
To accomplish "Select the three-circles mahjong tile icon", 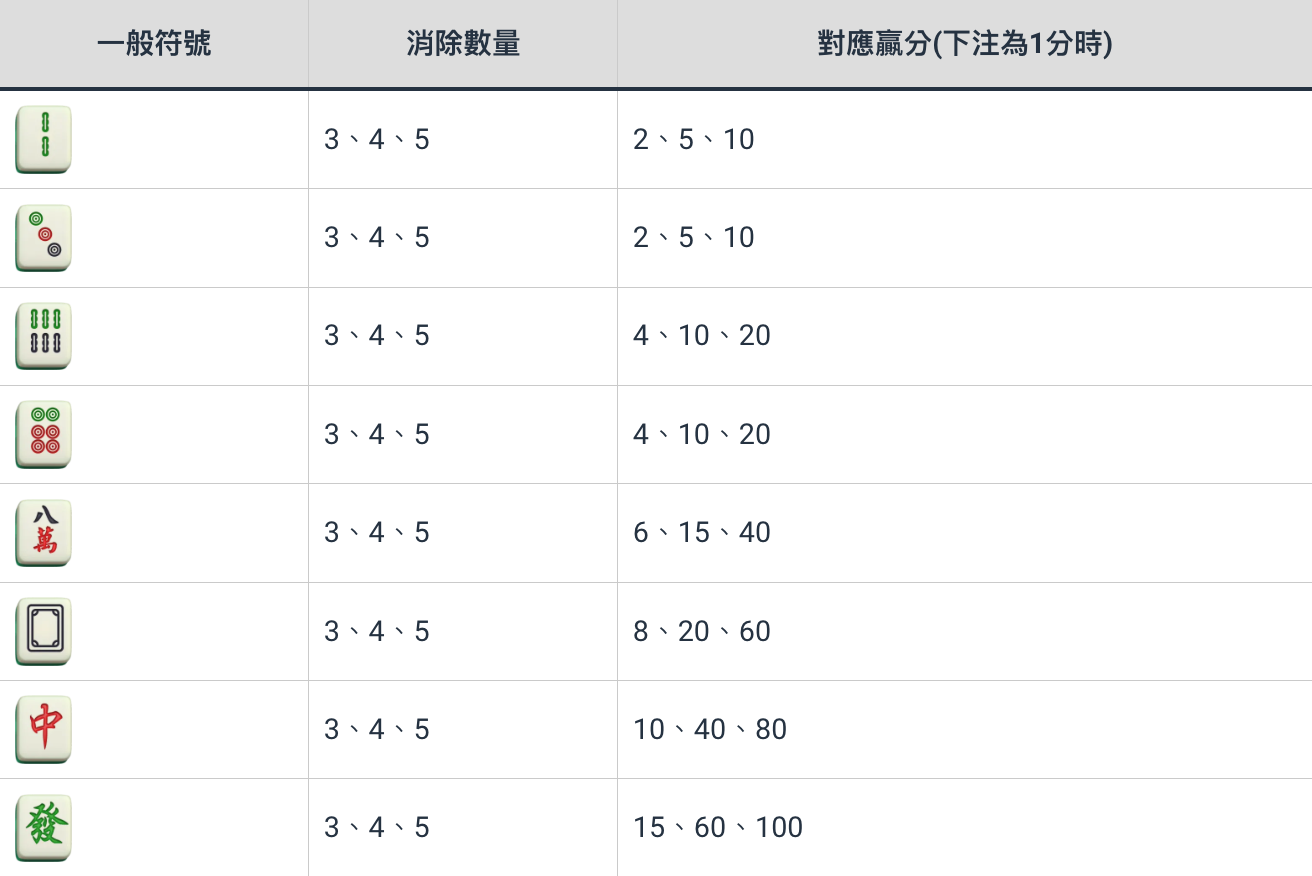I will [44, 237].
